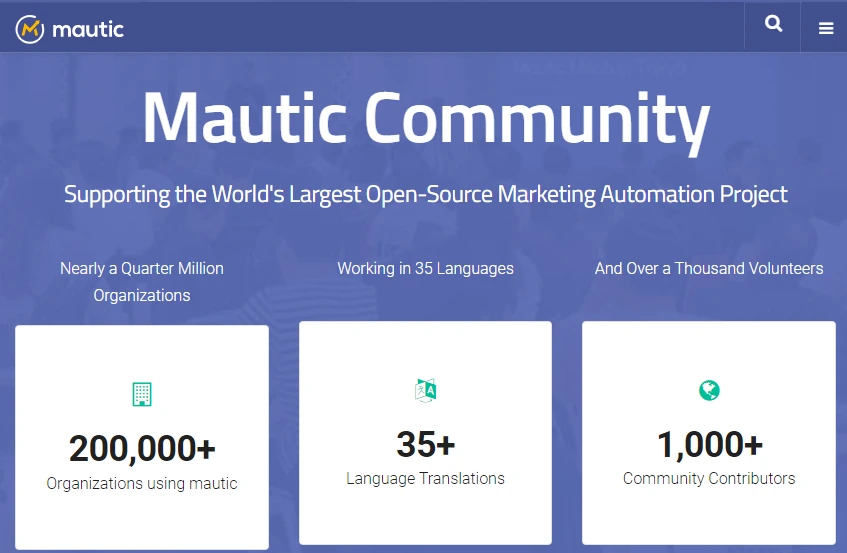The image size is (847, 553).
Task: Select the language translation icon
Action: coord(426,390)
